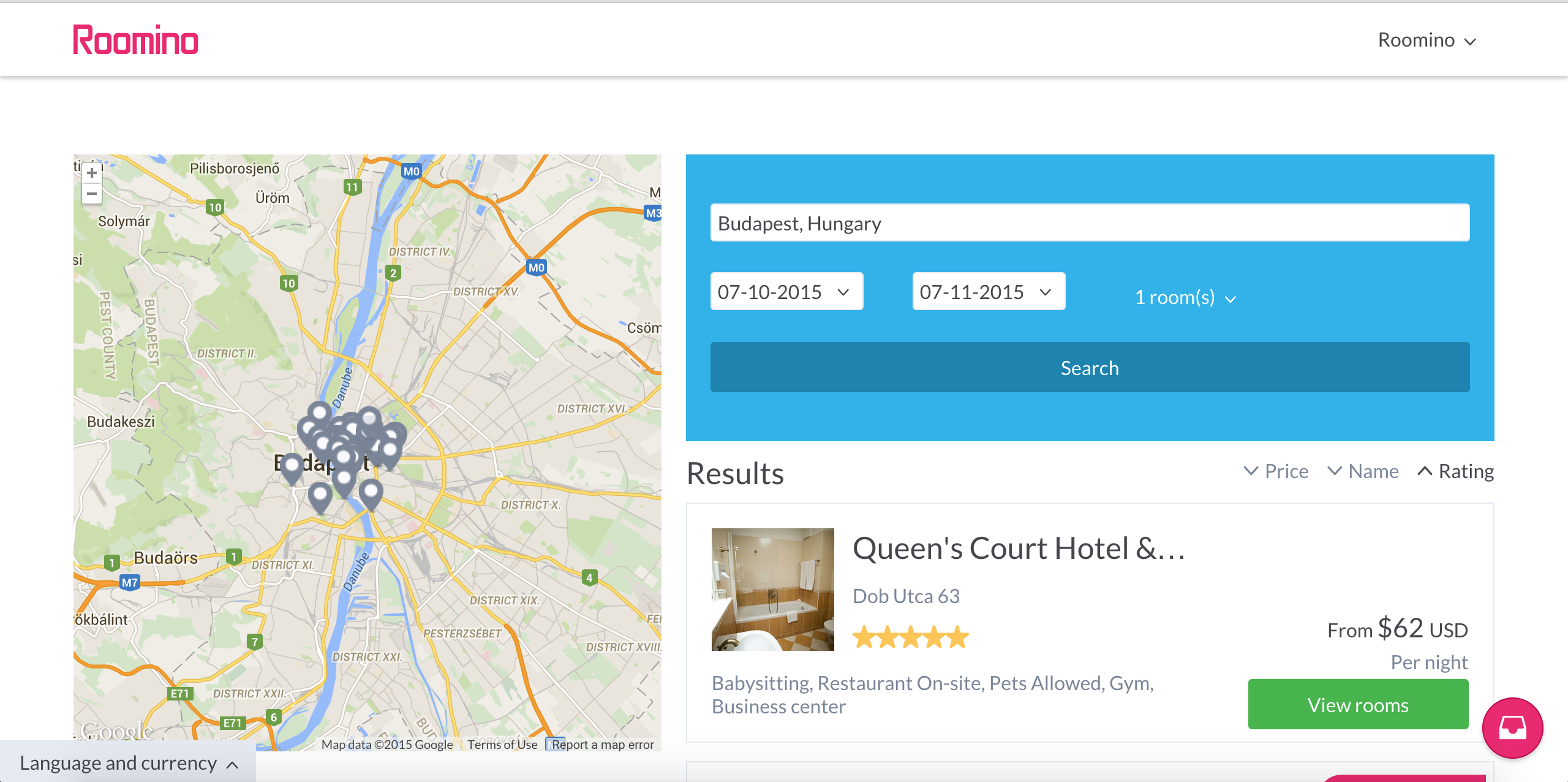Open the check-in date 07-10-2015 dropdown
The image size is (1568, 782).
[786, 292]
